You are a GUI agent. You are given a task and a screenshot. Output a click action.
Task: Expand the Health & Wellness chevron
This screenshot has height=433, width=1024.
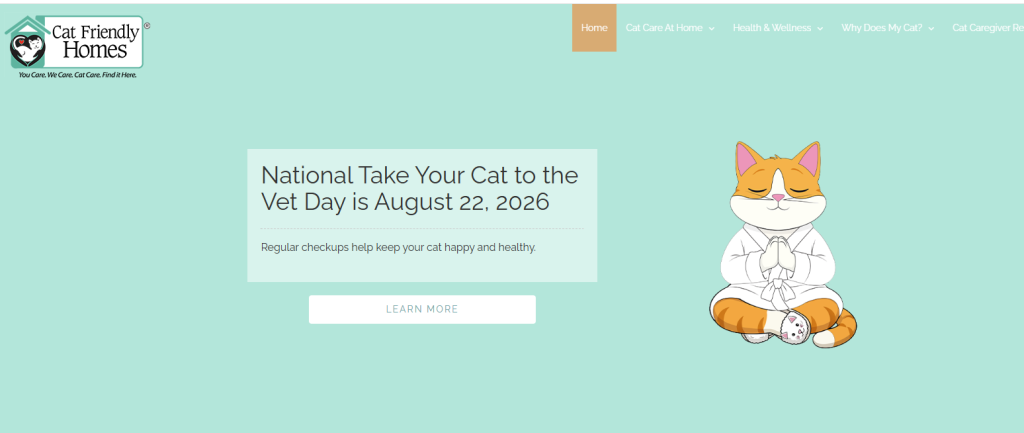click(820, 29)
